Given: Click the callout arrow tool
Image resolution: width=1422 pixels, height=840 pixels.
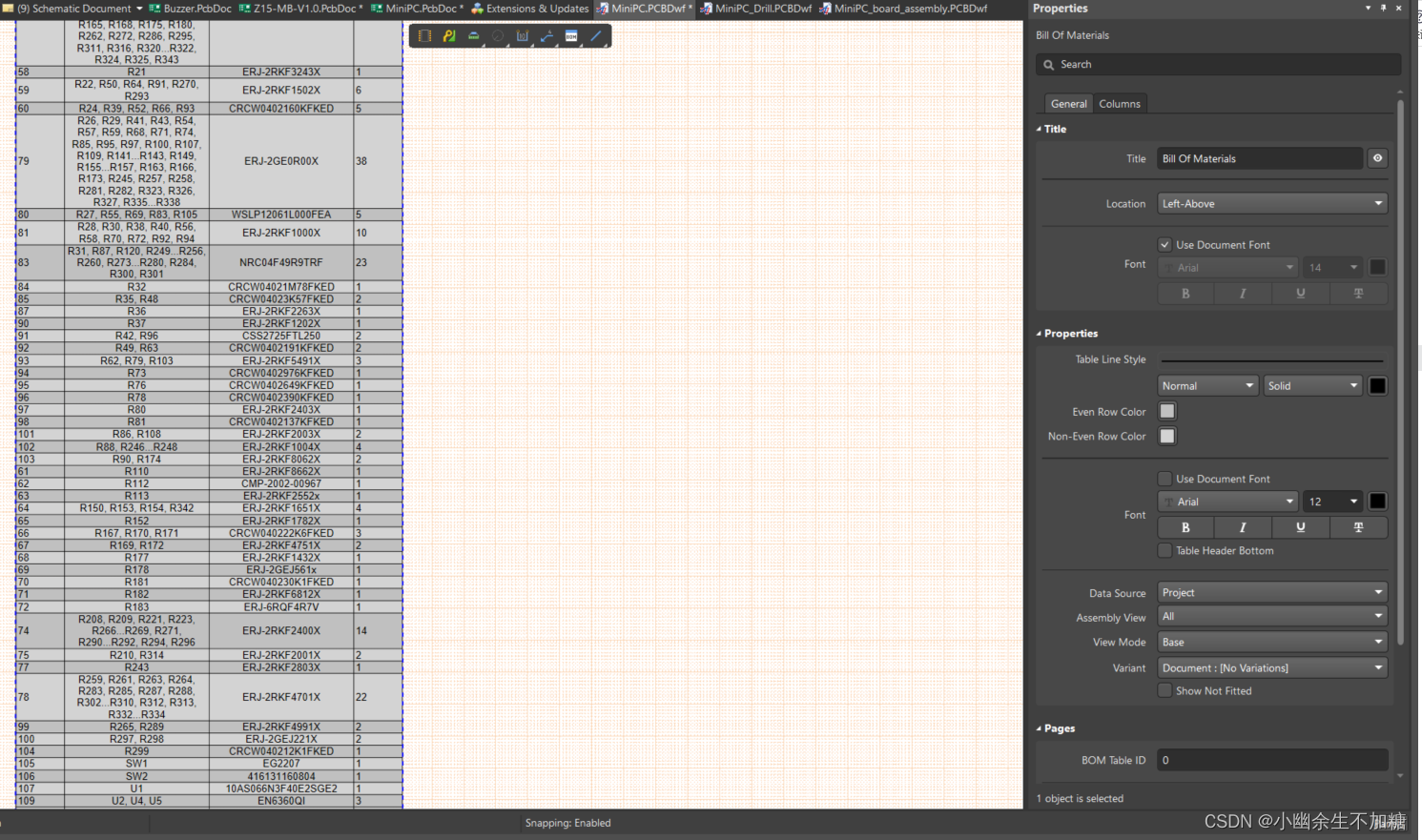Looking at the screenshot, I should 546,36.
